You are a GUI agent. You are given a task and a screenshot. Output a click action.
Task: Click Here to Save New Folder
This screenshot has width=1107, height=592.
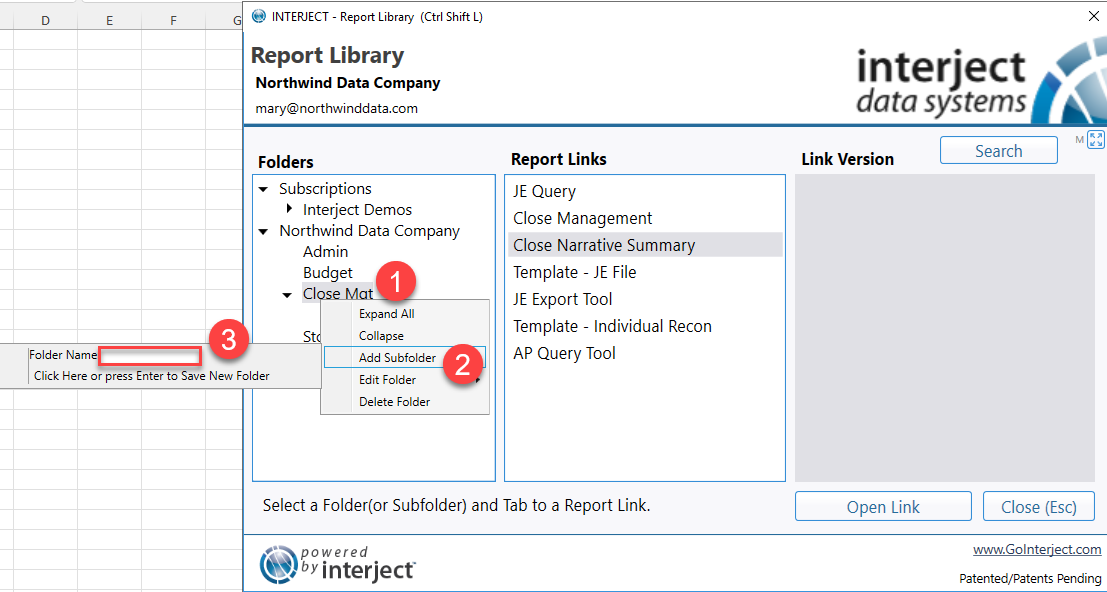pos(152,376)
